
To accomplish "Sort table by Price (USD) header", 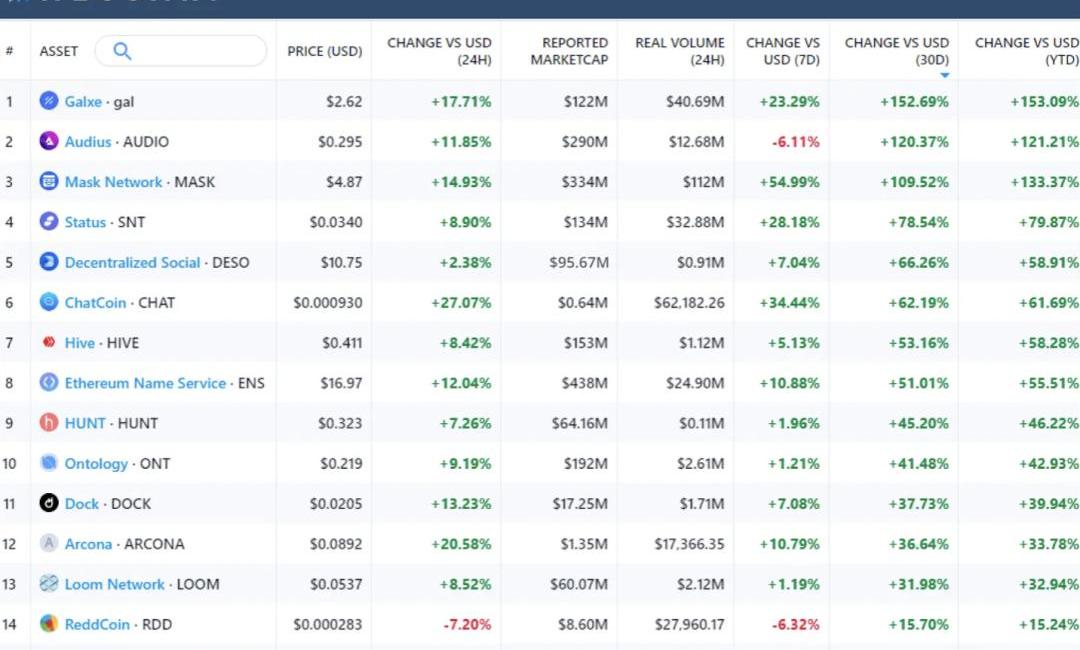I will 324,51.
